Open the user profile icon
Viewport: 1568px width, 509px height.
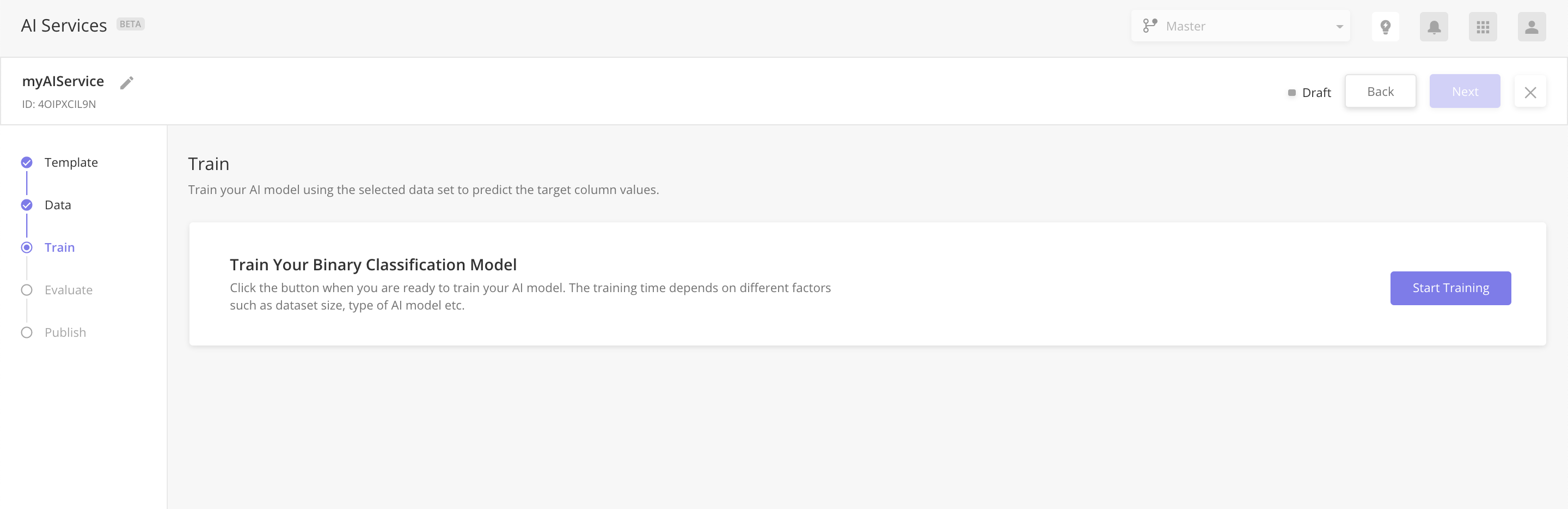pos(1532,26)
